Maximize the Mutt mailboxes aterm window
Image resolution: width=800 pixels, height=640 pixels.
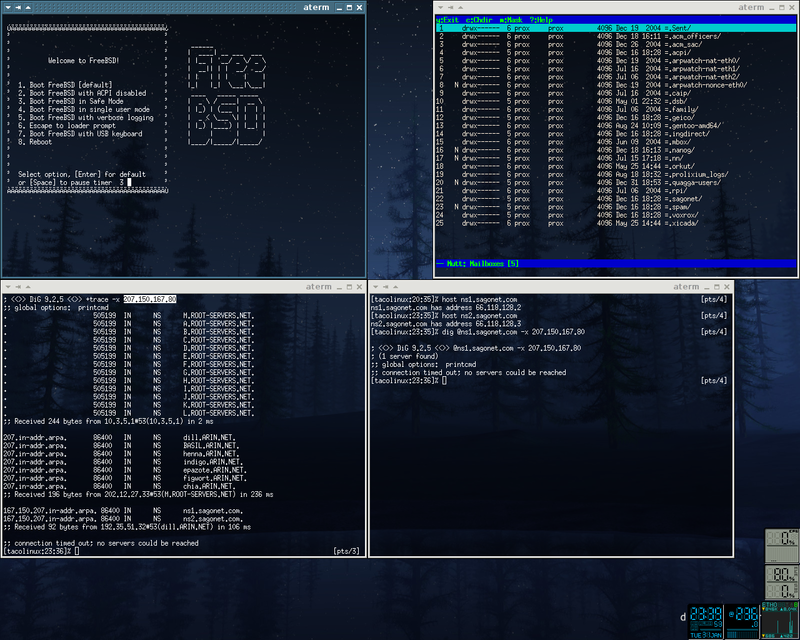[x=782, y=8]
